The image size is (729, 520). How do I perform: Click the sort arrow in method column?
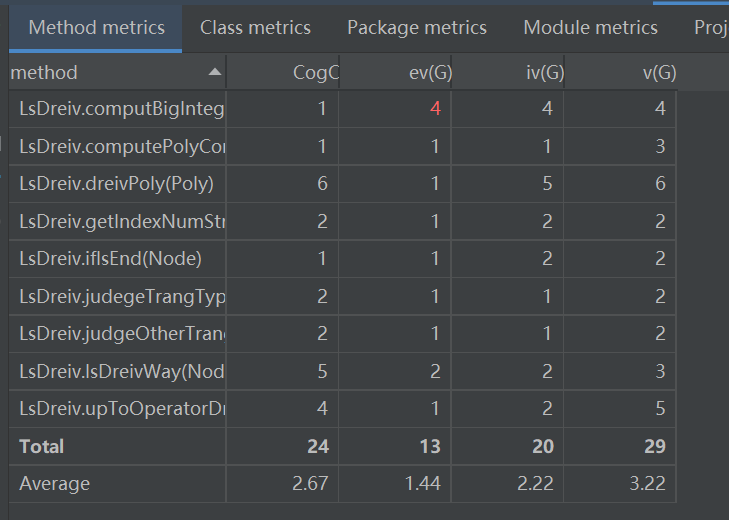point(214,73)
